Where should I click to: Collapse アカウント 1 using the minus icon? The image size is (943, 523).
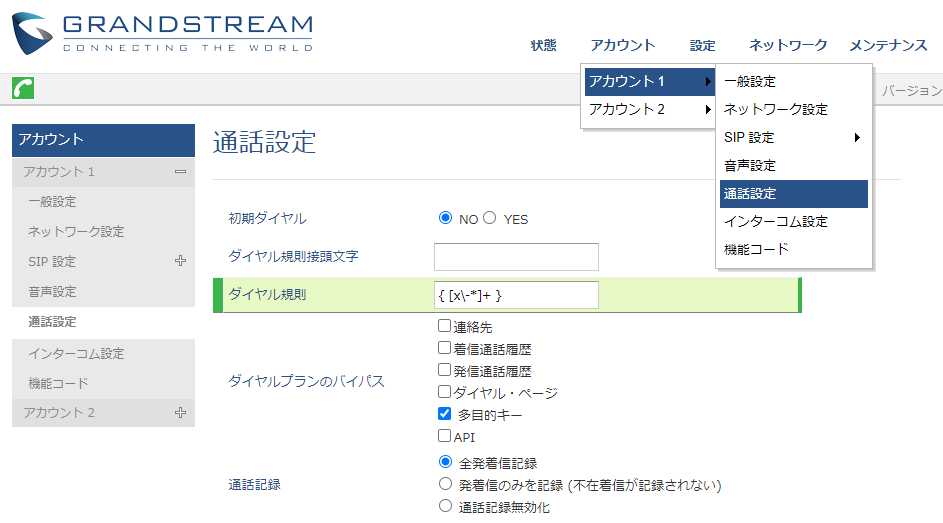(x=180, y=172)
